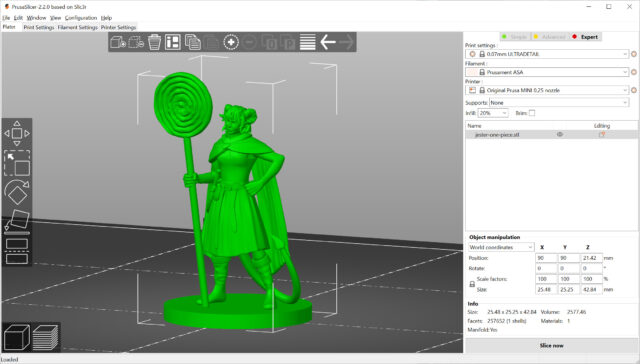Click gear icon beside Print settings preset
This screenshot has height=364, width=640.
[x=634, y=54]
